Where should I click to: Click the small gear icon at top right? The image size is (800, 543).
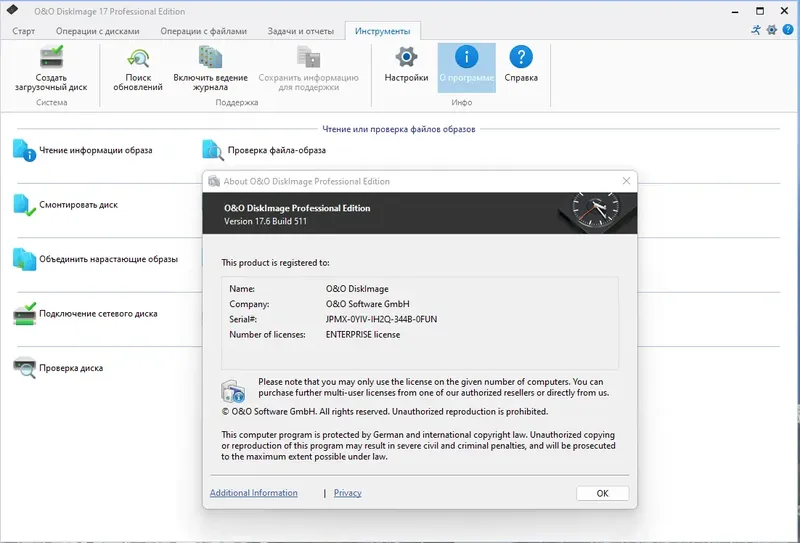pyautogui.click(x=771, y=30)
